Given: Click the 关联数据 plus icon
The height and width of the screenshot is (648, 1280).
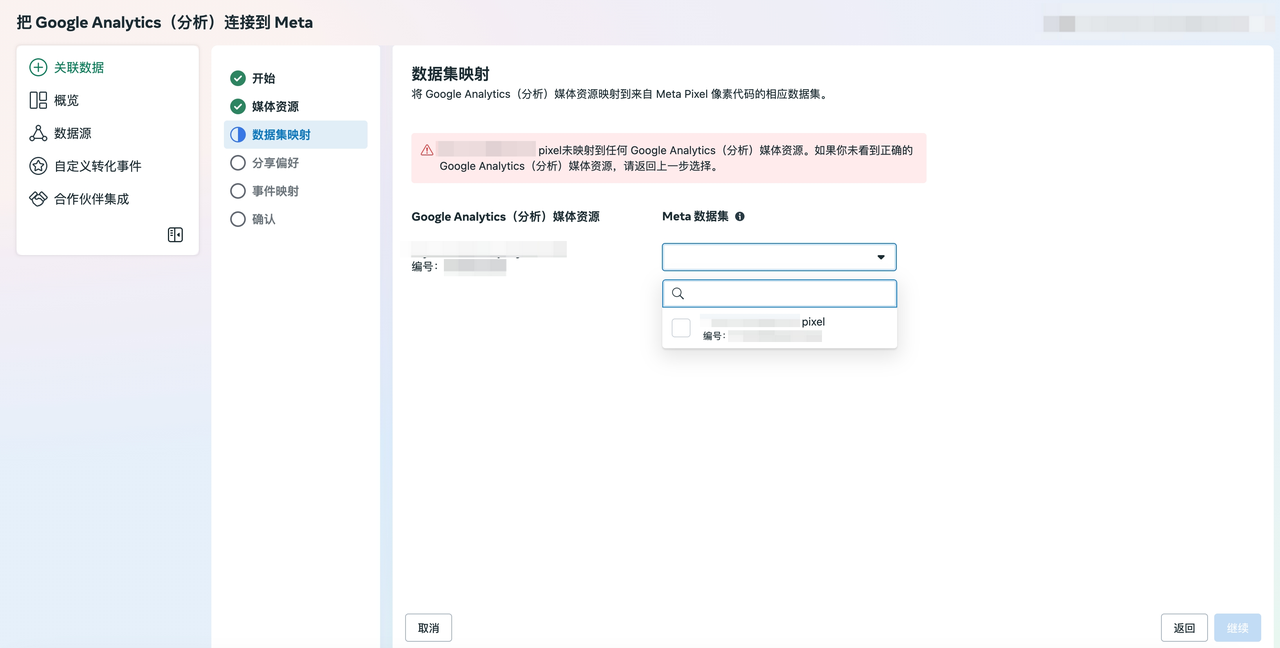Looking at the screenshot, I should [x=38, y=68].
